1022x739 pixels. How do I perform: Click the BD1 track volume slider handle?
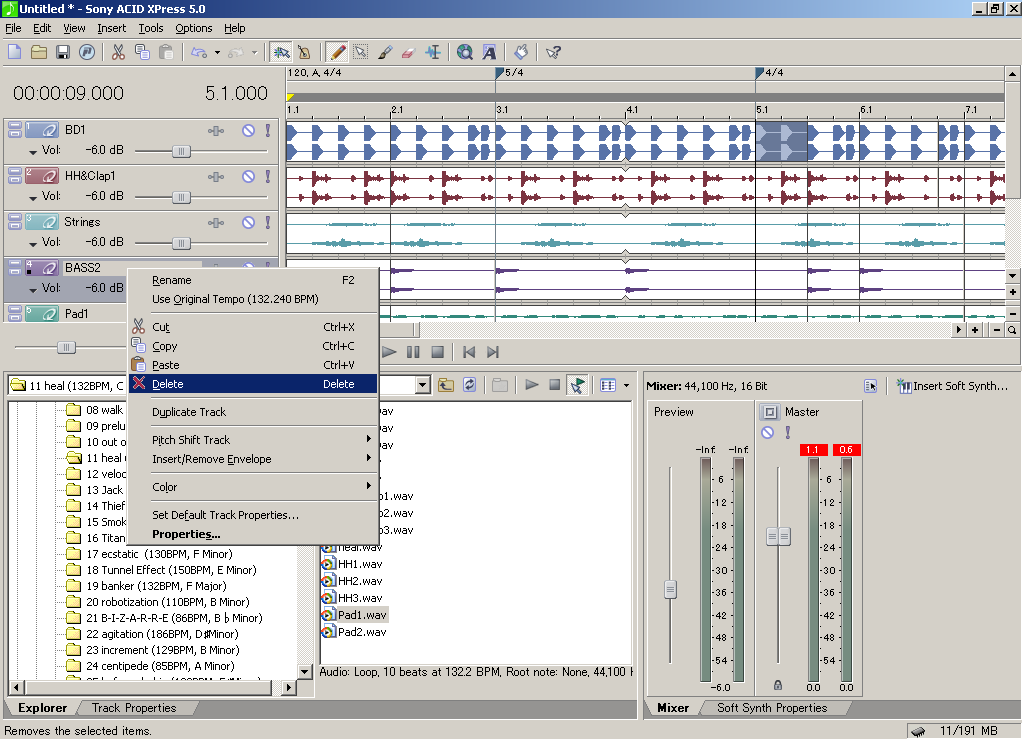coord(181,151)
